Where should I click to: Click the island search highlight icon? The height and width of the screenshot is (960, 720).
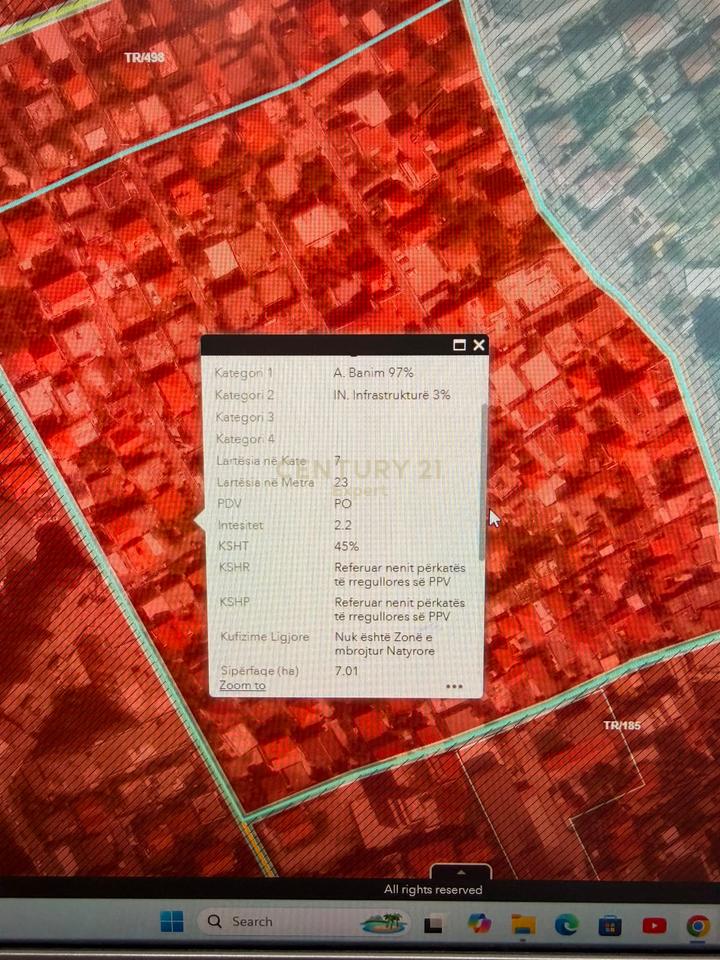[x=383, y=922]
